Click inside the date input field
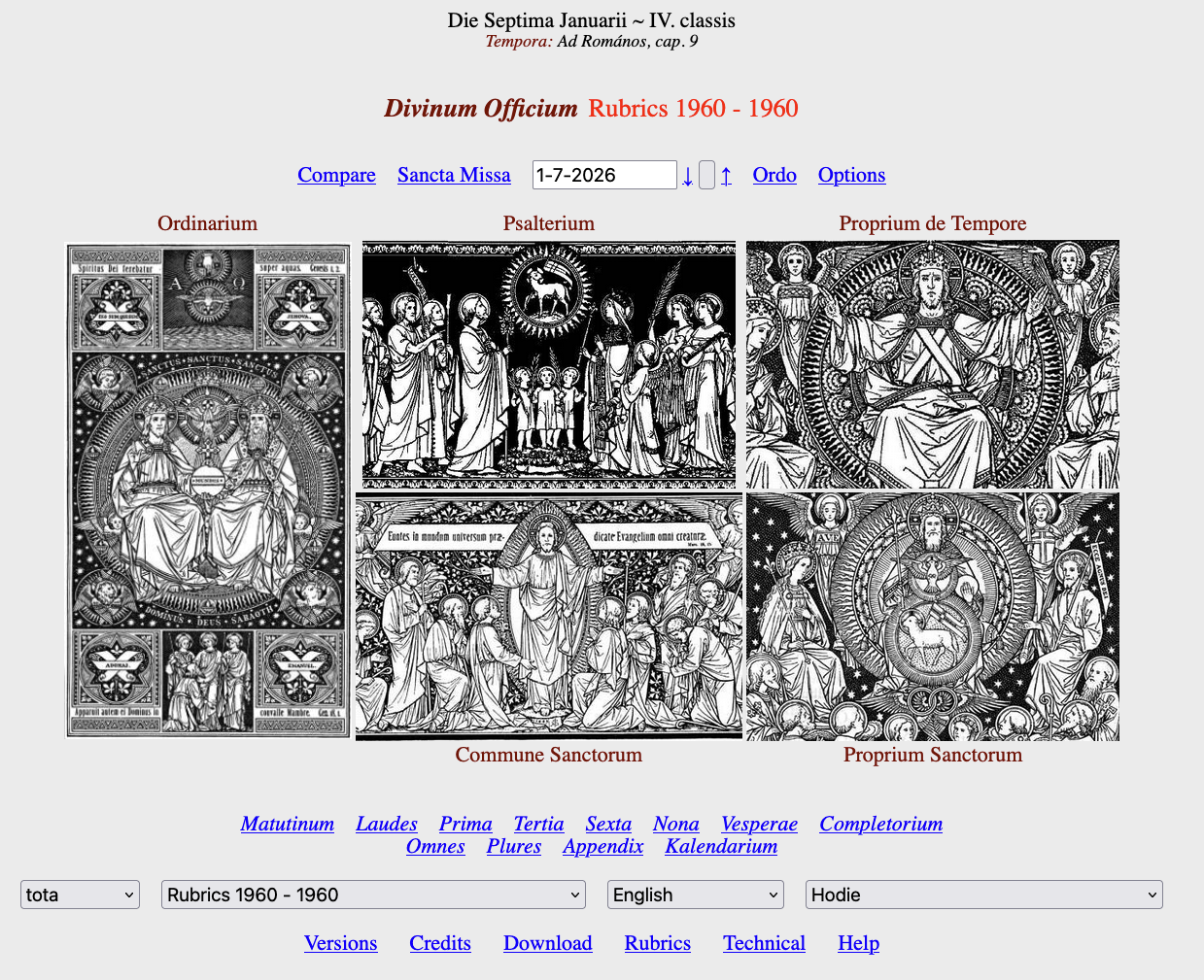 coord(603,175)
